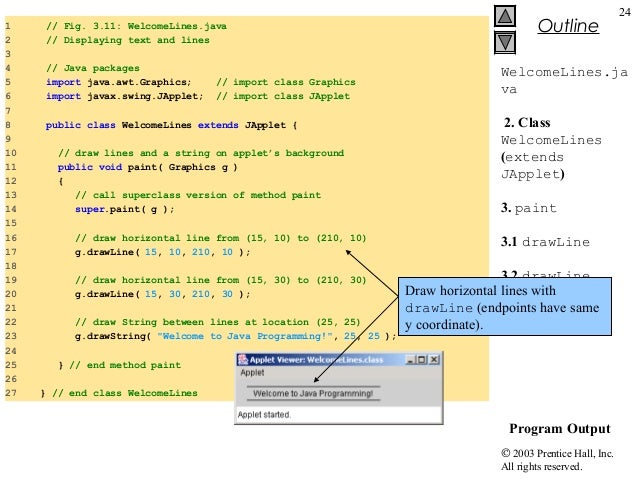Close the Applet Viewer window
Screen dimensions: 638x479
click(x=434, y=360)
